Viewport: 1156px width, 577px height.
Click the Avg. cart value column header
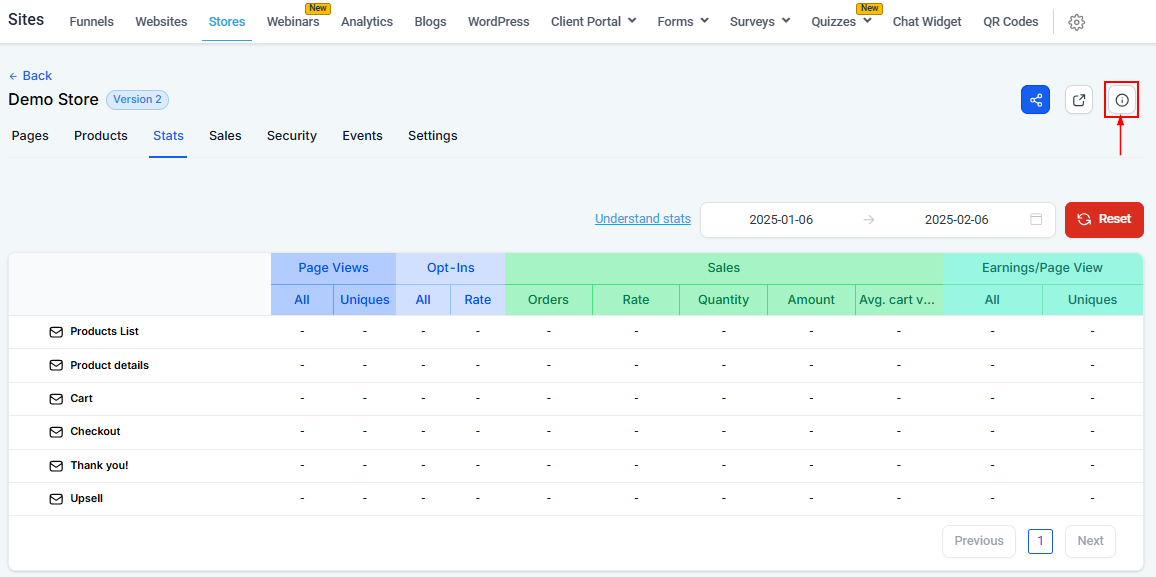899,300
